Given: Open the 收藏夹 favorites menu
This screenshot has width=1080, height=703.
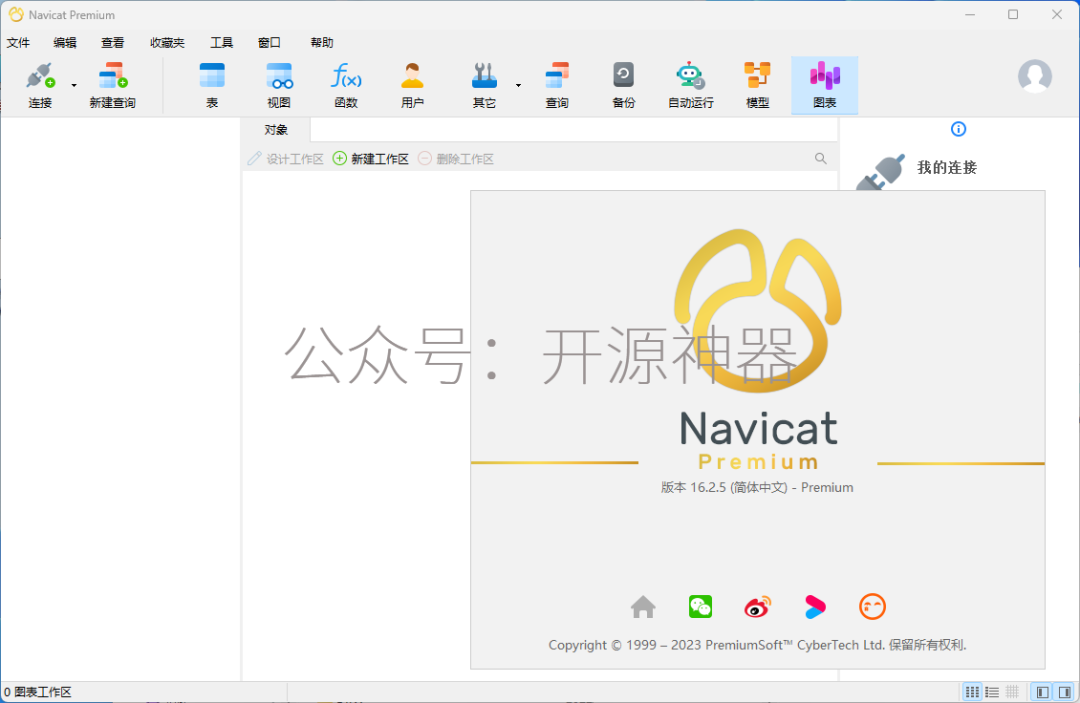Looking at the screenshot, I should click(167, 43).
